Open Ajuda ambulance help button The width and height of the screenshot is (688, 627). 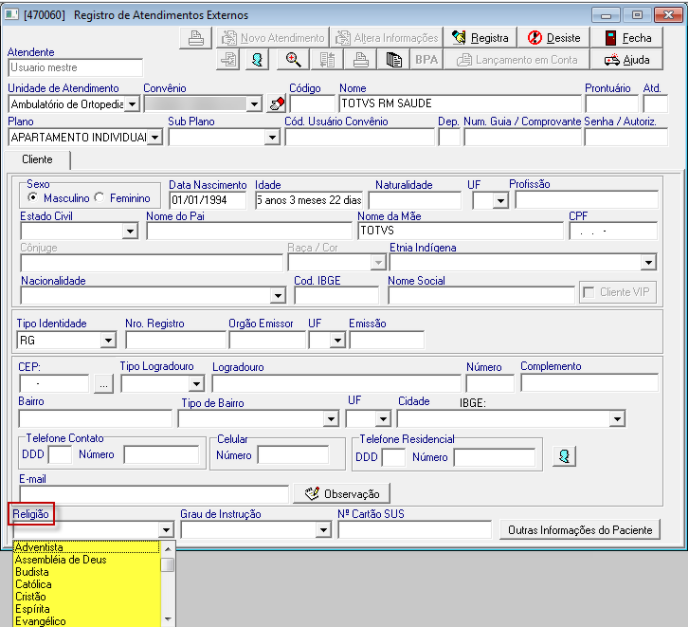[x=627, y=60]
